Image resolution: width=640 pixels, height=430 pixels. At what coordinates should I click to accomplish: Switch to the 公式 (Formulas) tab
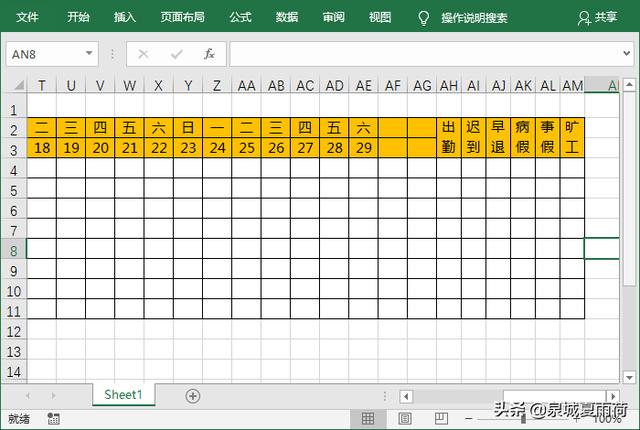point(240,17)
